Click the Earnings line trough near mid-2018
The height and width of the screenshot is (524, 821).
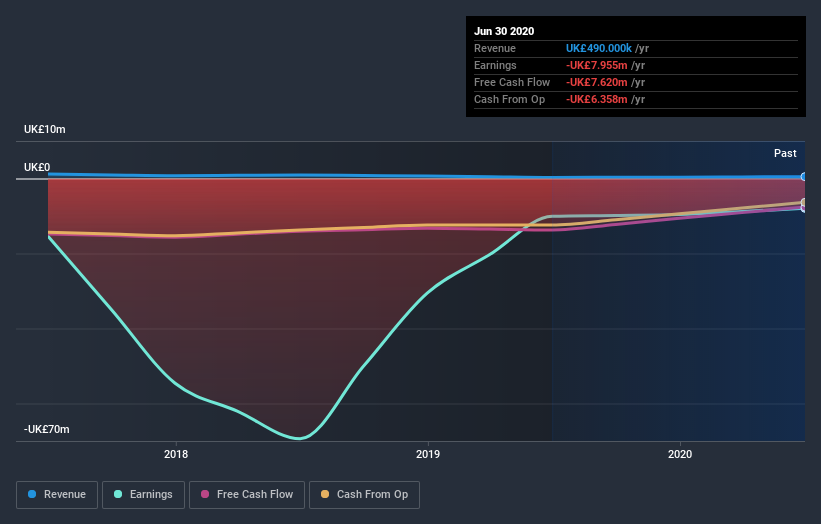[299, 438]
